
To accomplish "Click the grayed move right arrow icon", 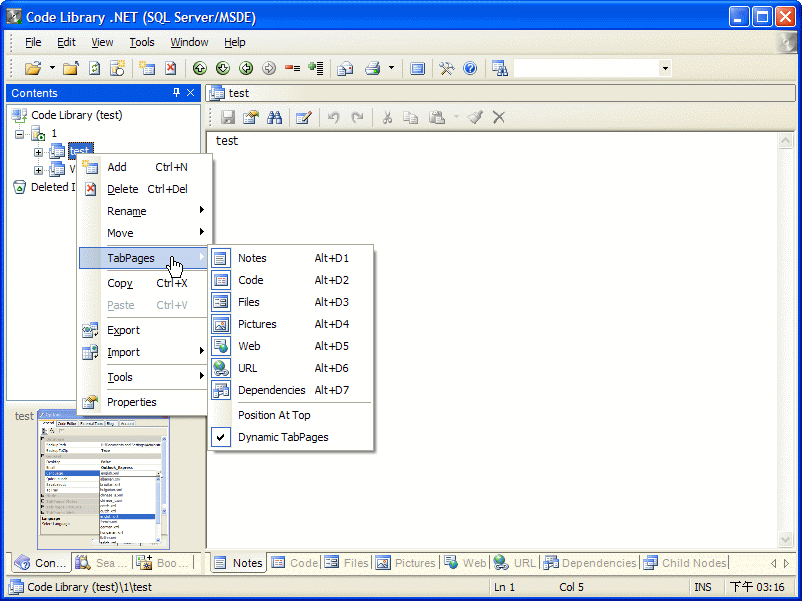I will 269,68.
